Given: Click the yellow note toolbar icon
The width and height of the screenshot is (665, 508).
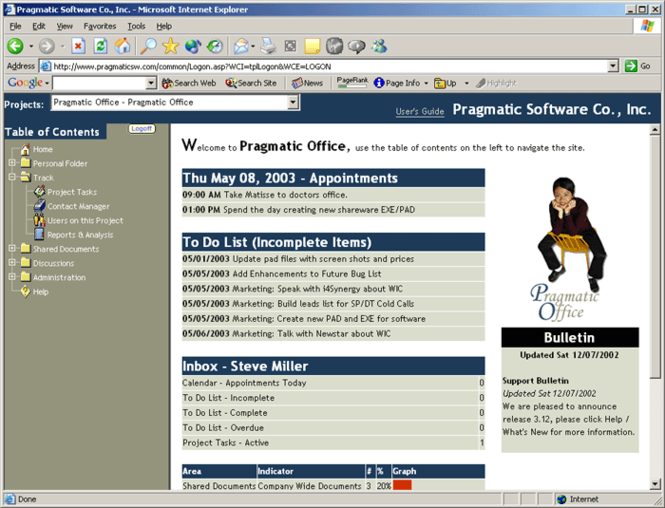Looking at the screenshot, I should pyautogui.click(x=312, y=46).
